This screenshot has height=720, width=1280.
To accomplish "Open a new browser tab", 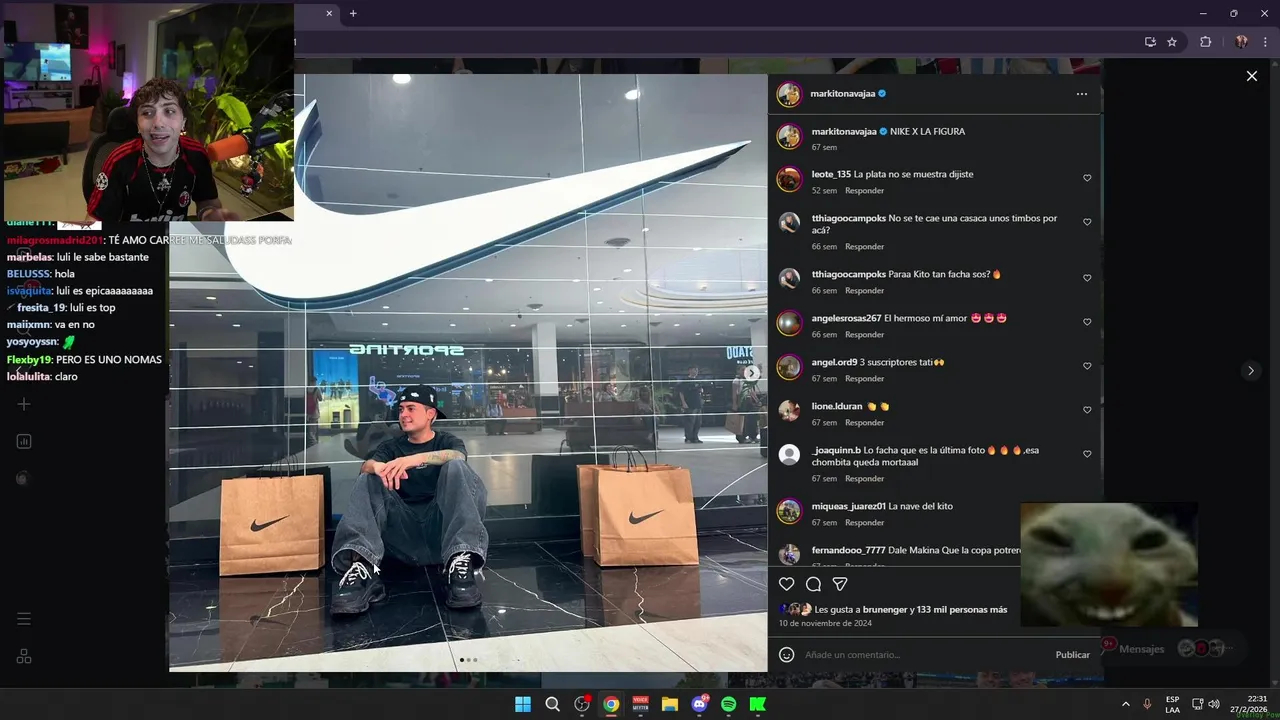I will (x=353, y=13).
